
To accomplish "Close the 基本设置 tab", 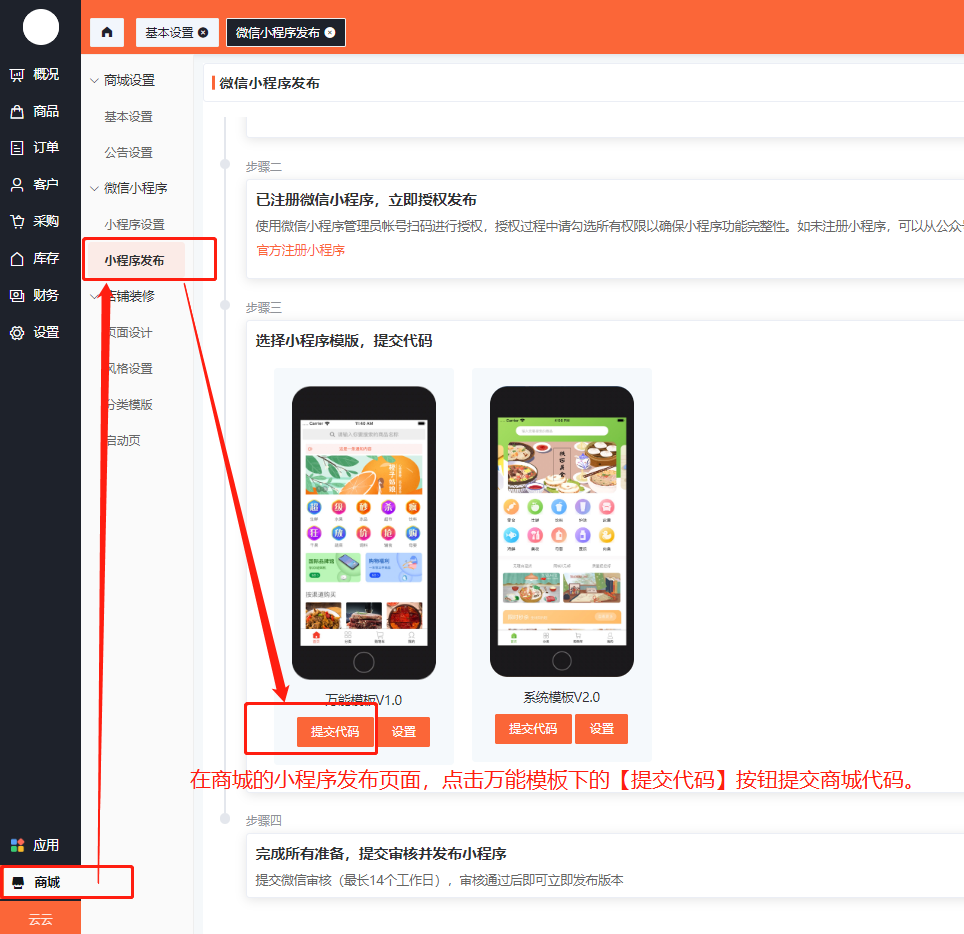I will tap(204, 32).
